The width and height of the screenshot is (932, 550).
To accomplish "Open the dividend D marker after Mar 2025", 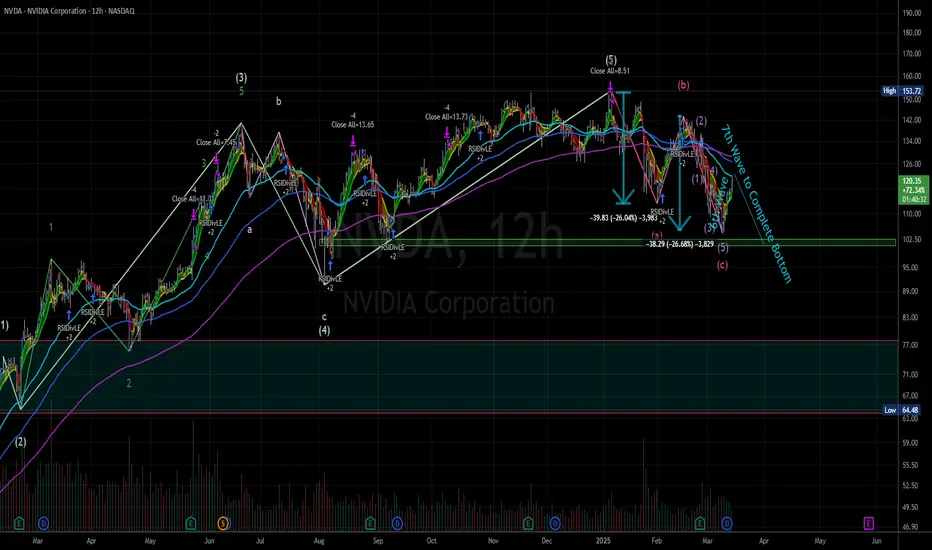I will point(726,523).
